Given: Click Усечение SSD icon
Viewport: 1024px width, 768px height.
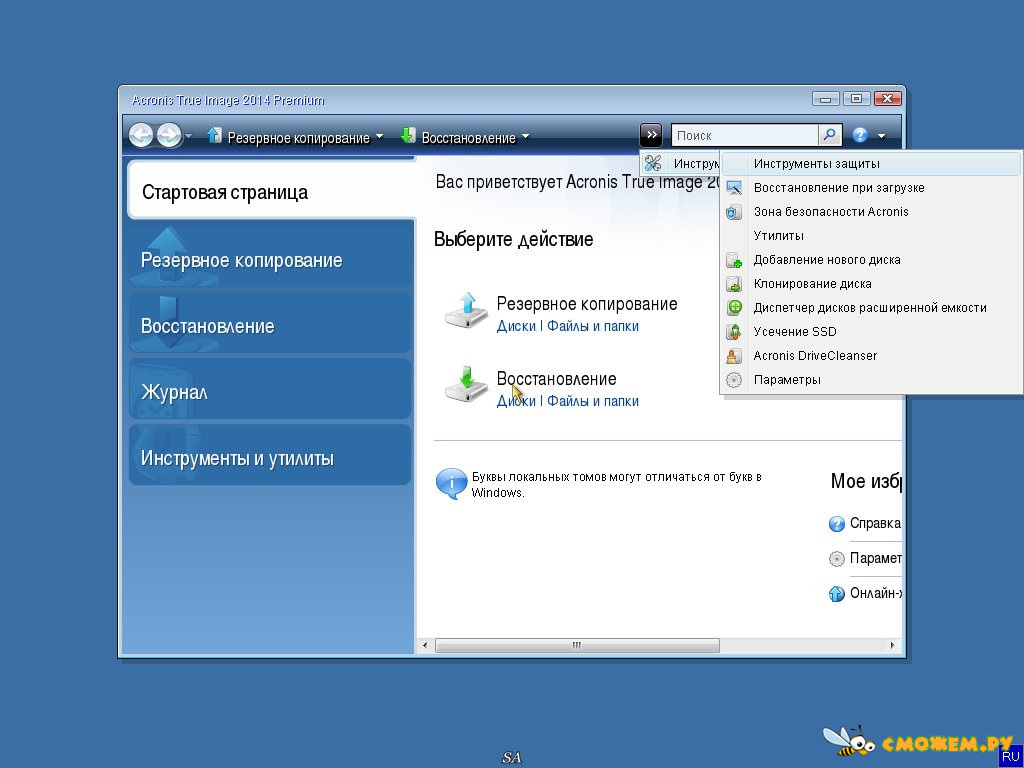Looking at the screenshot, I should pyautogui.click(x=734, y=332).
